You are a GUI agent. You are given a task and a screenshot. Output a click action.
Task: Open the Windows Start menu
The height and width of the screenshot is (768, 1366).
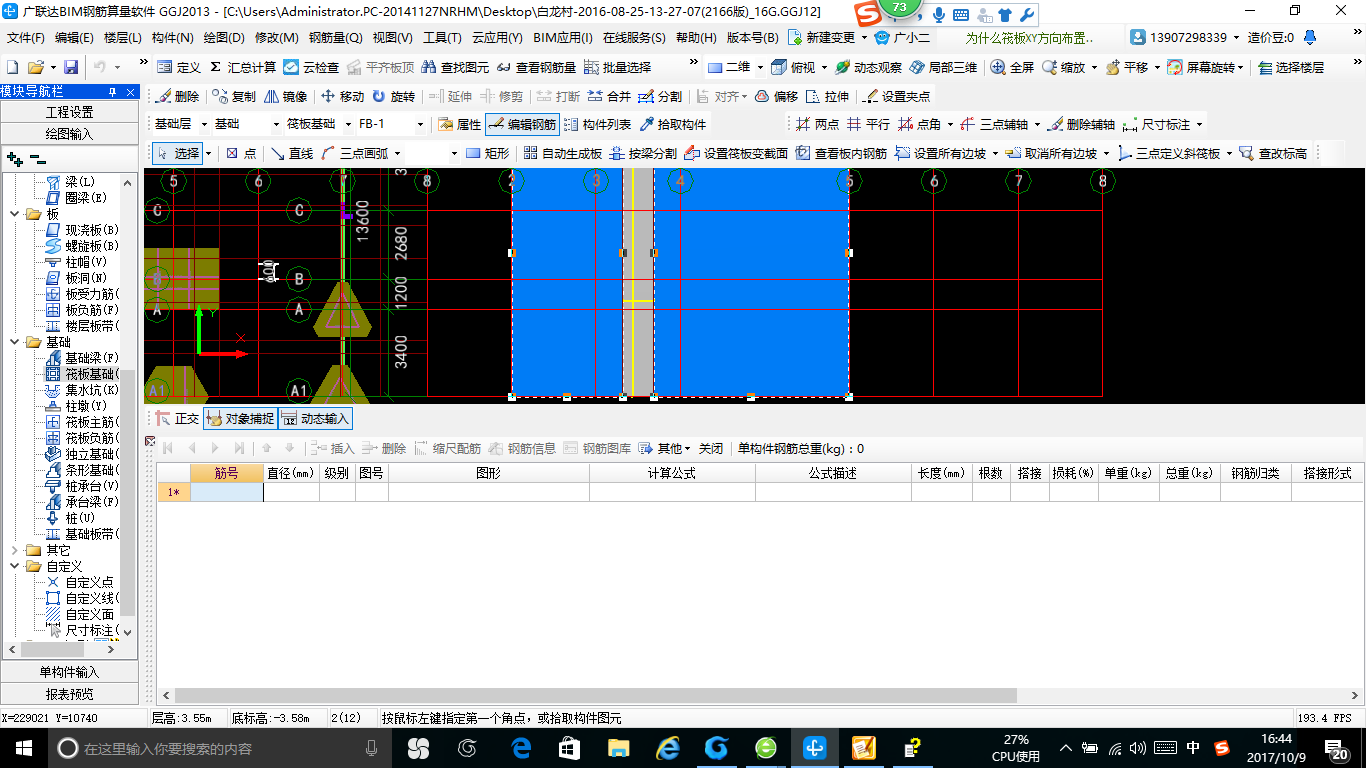[22, 748]
